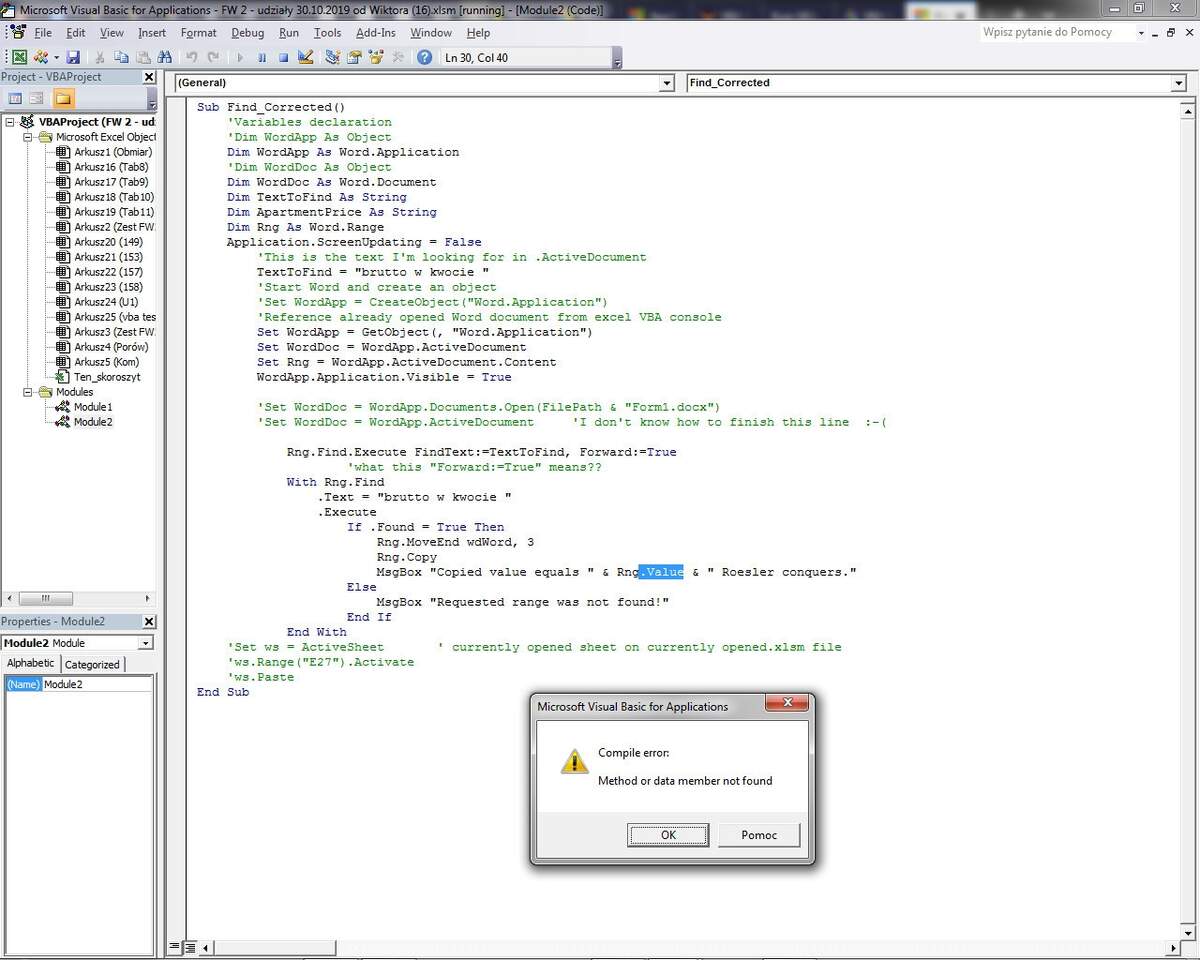The height and width of the screenshot is (960, 1200).
Task: Click the Full Module View icon at code window bottom
Action: 190,947
